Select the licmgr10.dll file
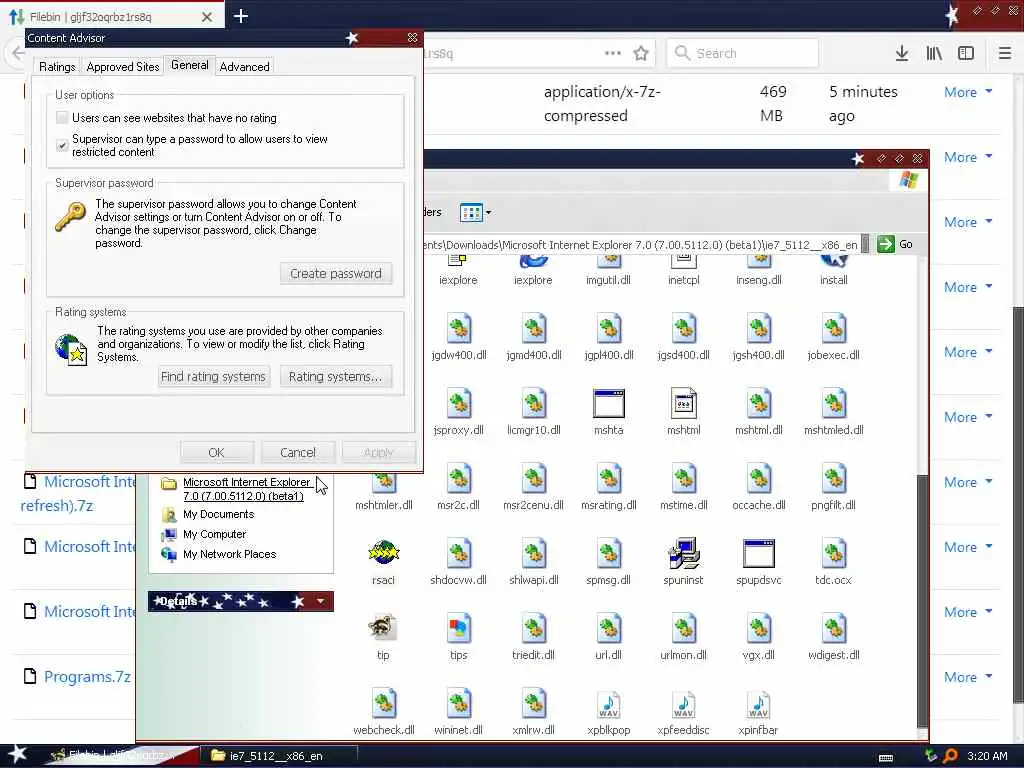The height and width of the screenshot is (768, 1024). coord(534,404)
